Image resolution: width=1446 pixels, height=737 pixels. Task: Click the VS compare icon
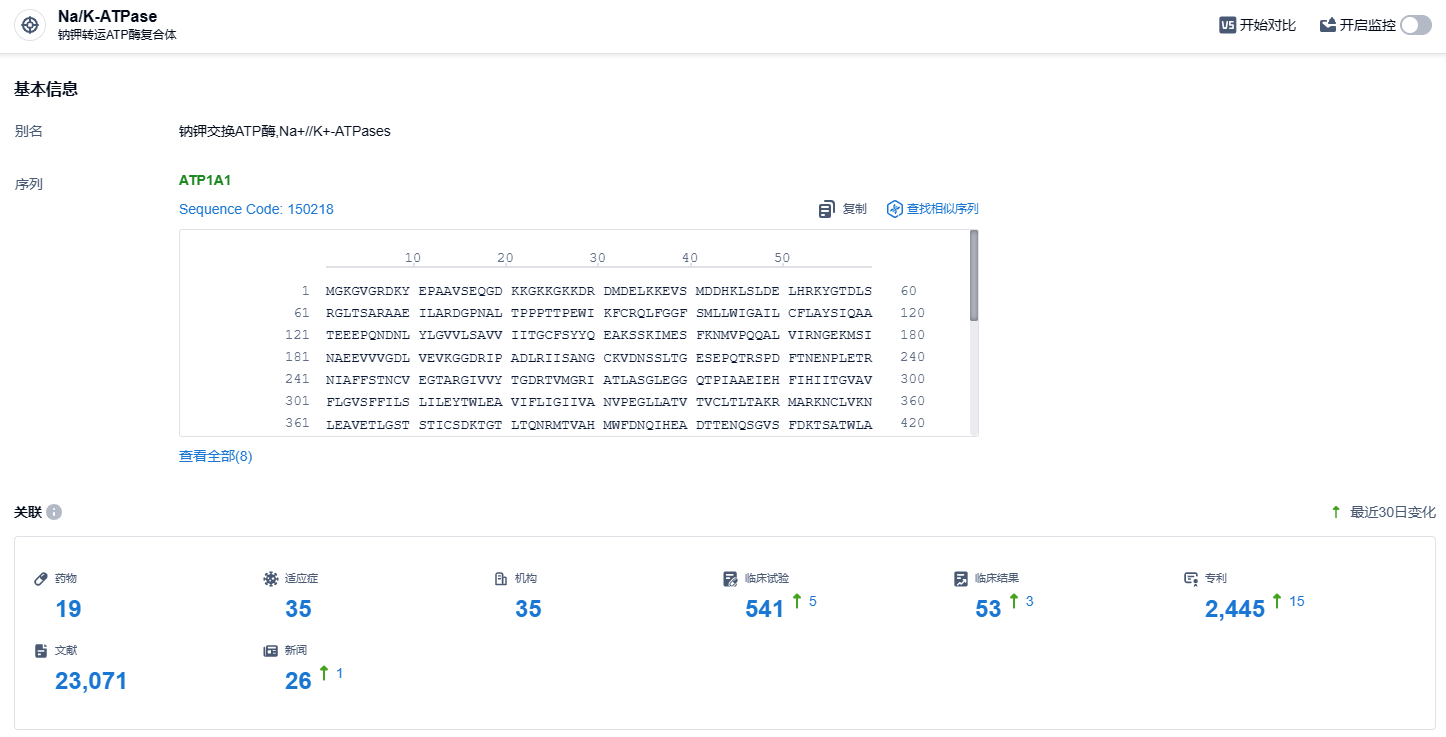click(x=1227, y=25)
